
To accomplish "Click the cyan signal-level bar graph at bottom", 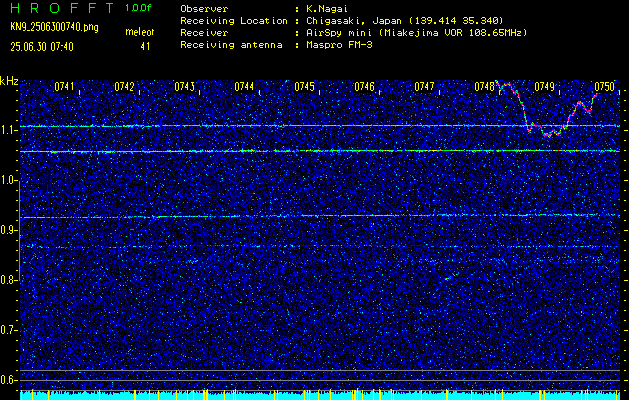I will pos(320,395).
